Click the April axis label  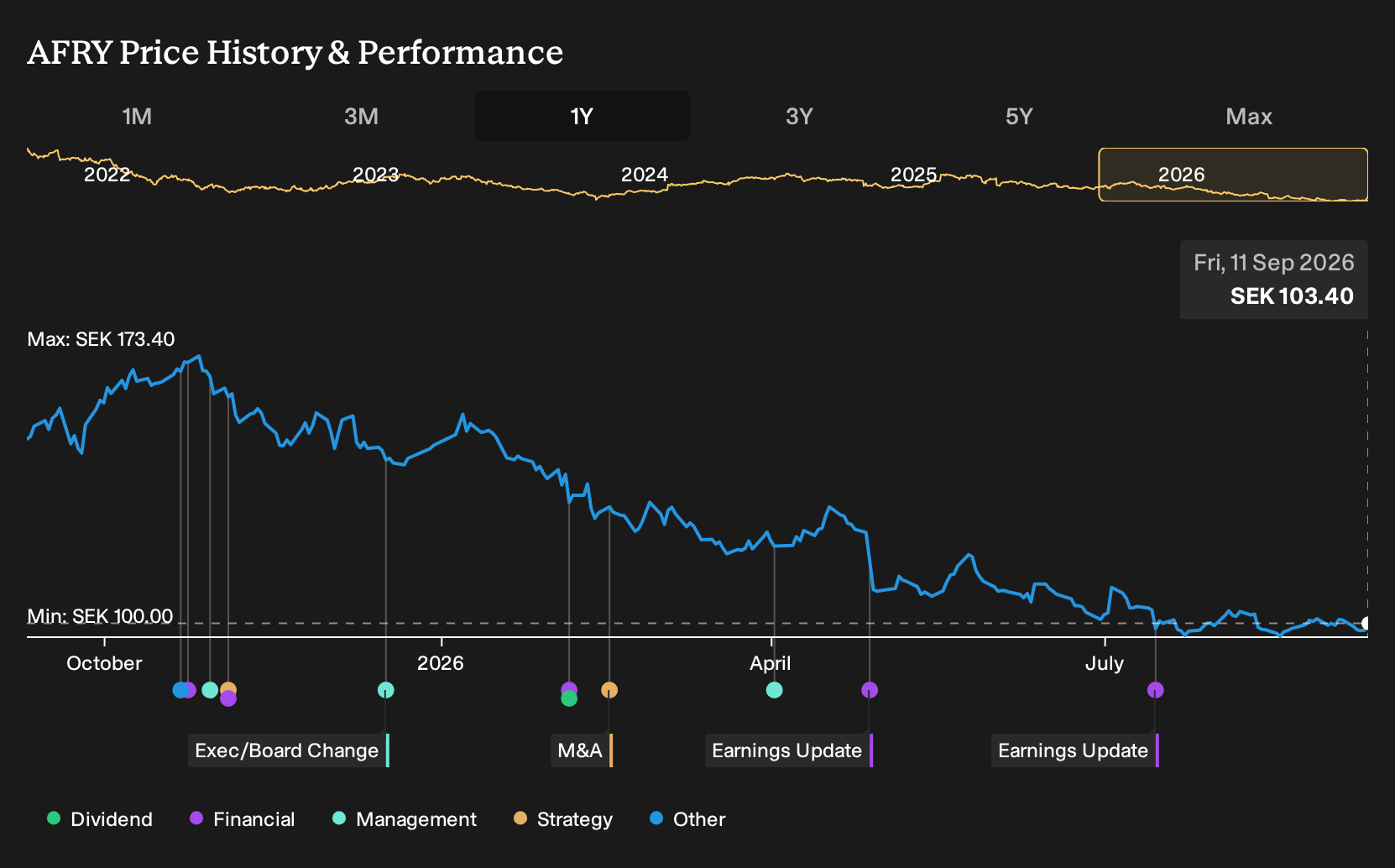(771, 663)
